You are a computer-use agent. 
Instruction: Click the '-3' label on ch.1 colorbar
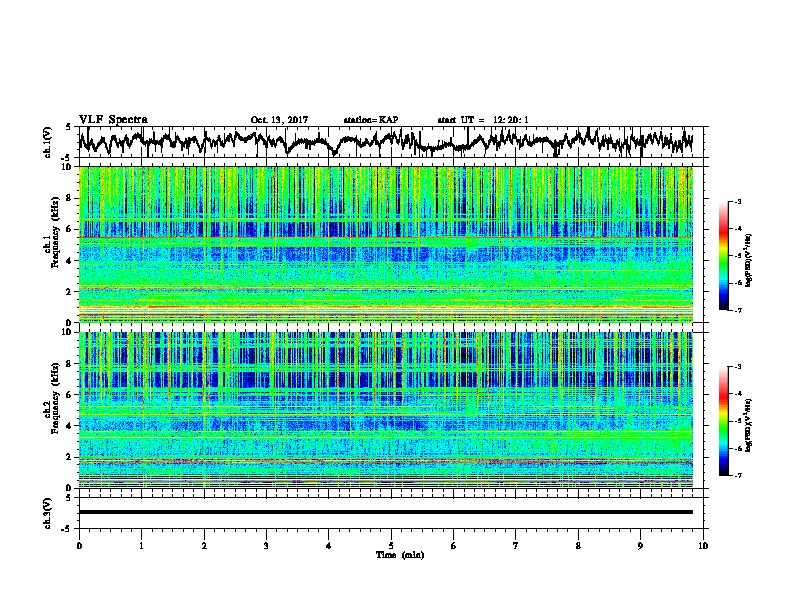[737, 201]
